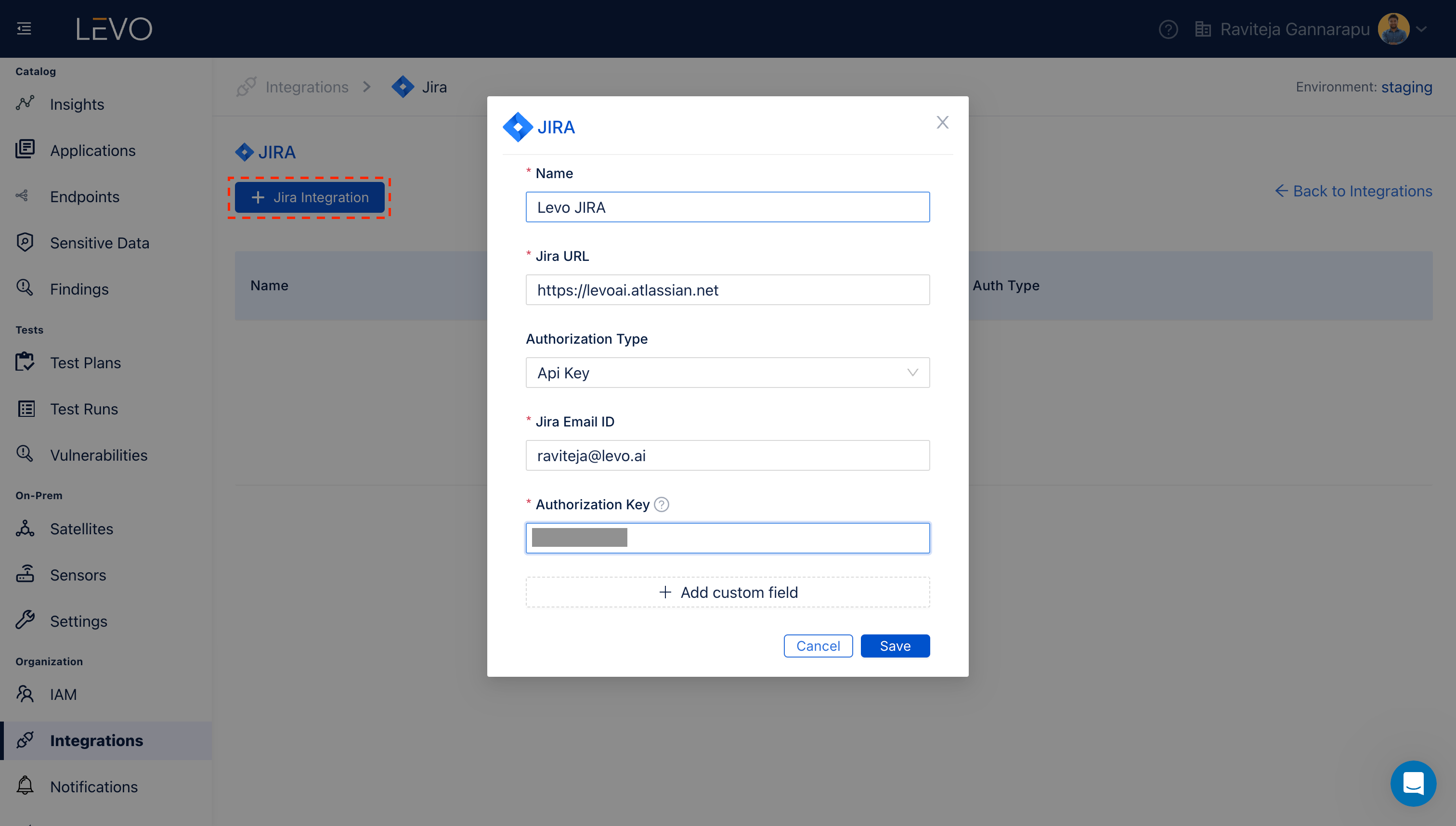
Task: Click the Sensitive Data shield icon
Action: [x=25, y=242]
